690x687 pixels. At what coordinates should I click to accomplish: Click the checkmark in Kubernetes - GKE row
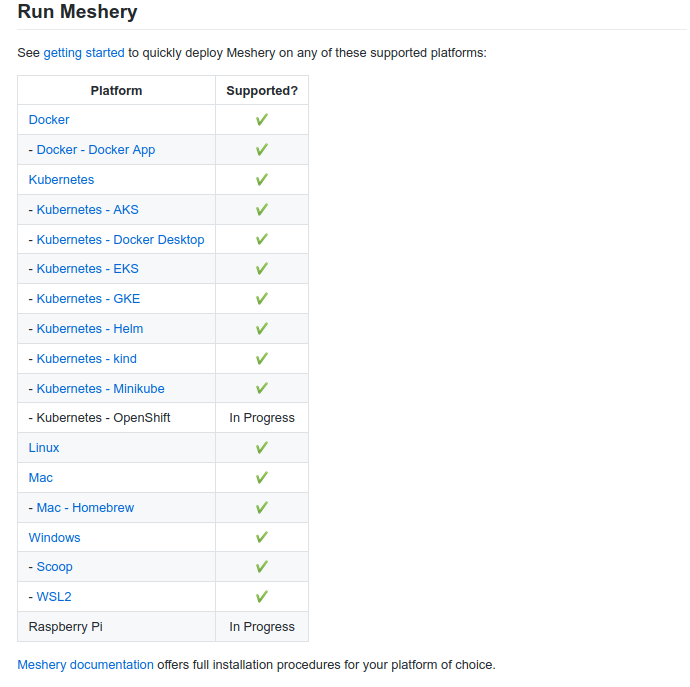[x=262, y=298]
